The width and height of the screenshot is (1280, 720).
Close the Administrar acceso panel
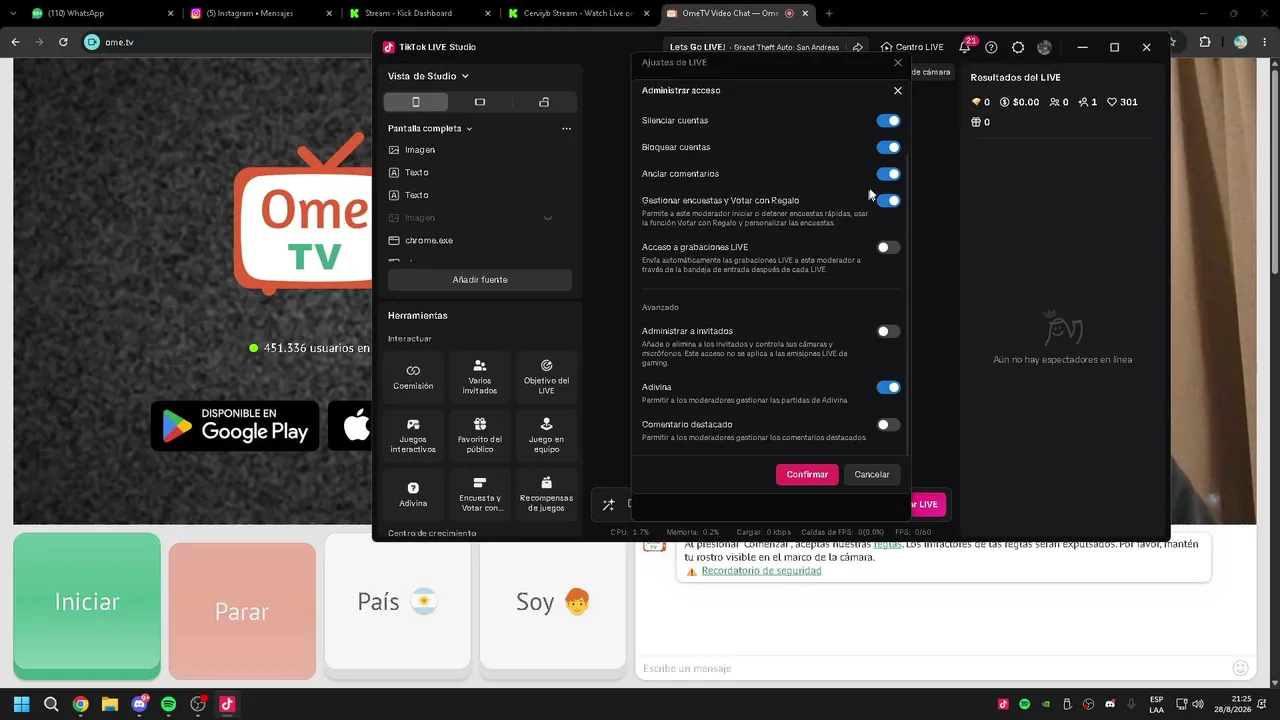898,90
